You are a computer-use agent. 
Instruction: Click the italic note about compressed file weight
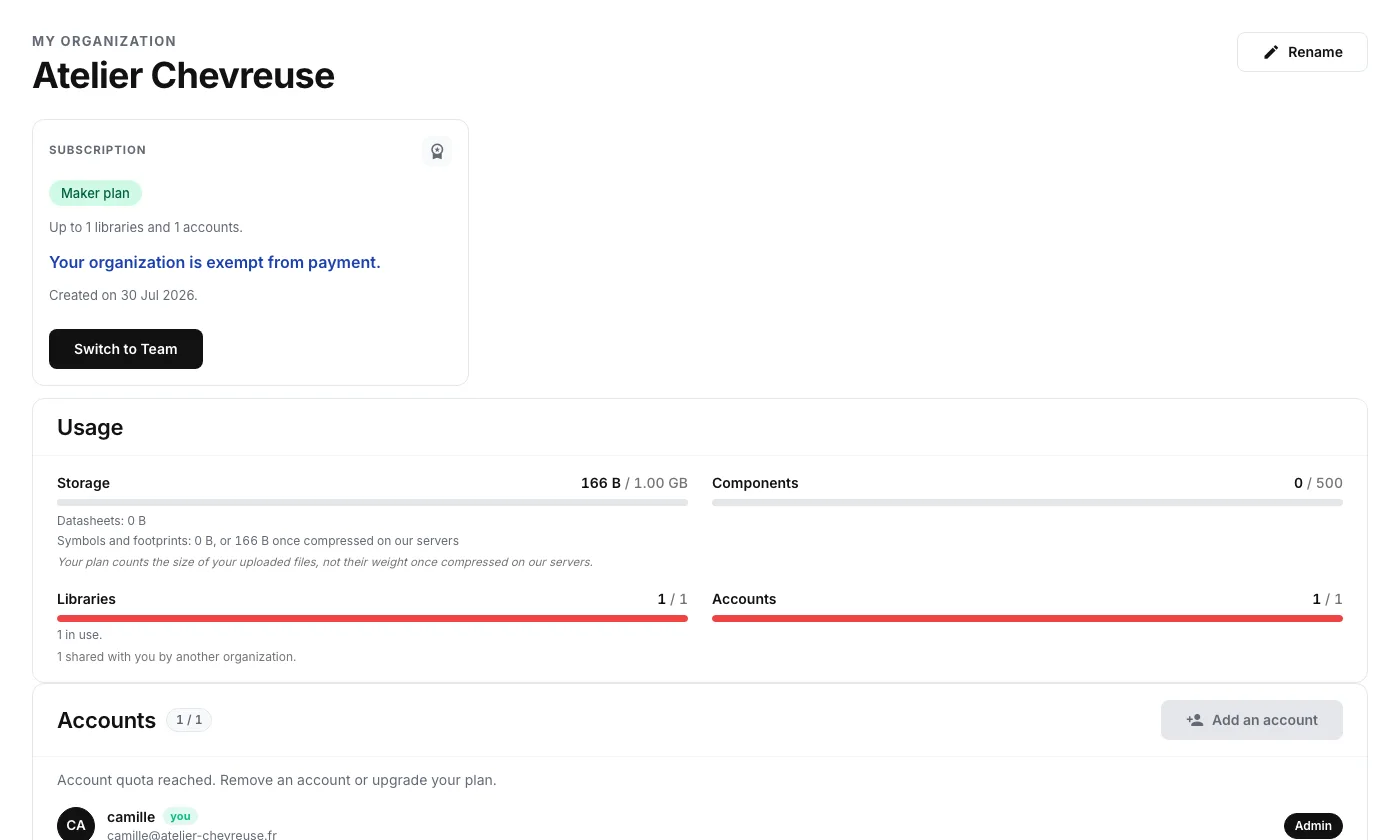(325, 562)
